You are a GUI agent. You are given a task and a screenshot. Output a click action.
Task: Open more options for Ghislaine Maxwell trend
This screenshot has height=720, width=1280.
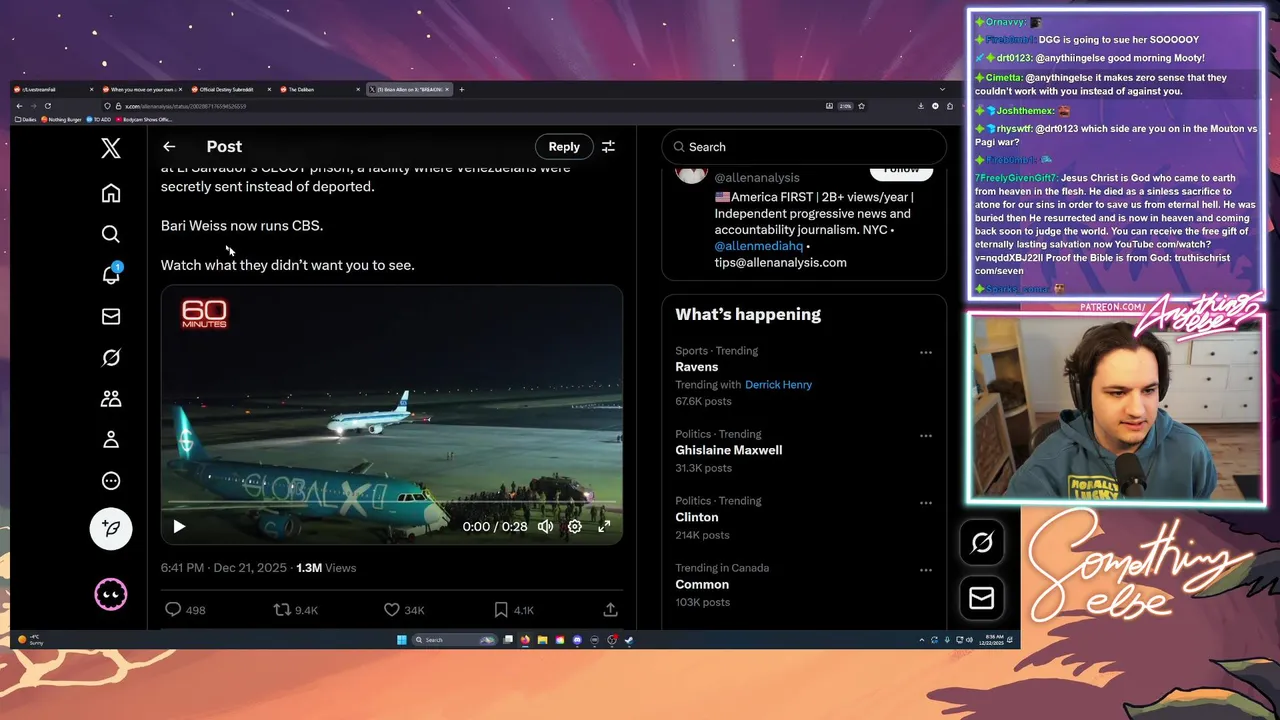click(926, 436)
